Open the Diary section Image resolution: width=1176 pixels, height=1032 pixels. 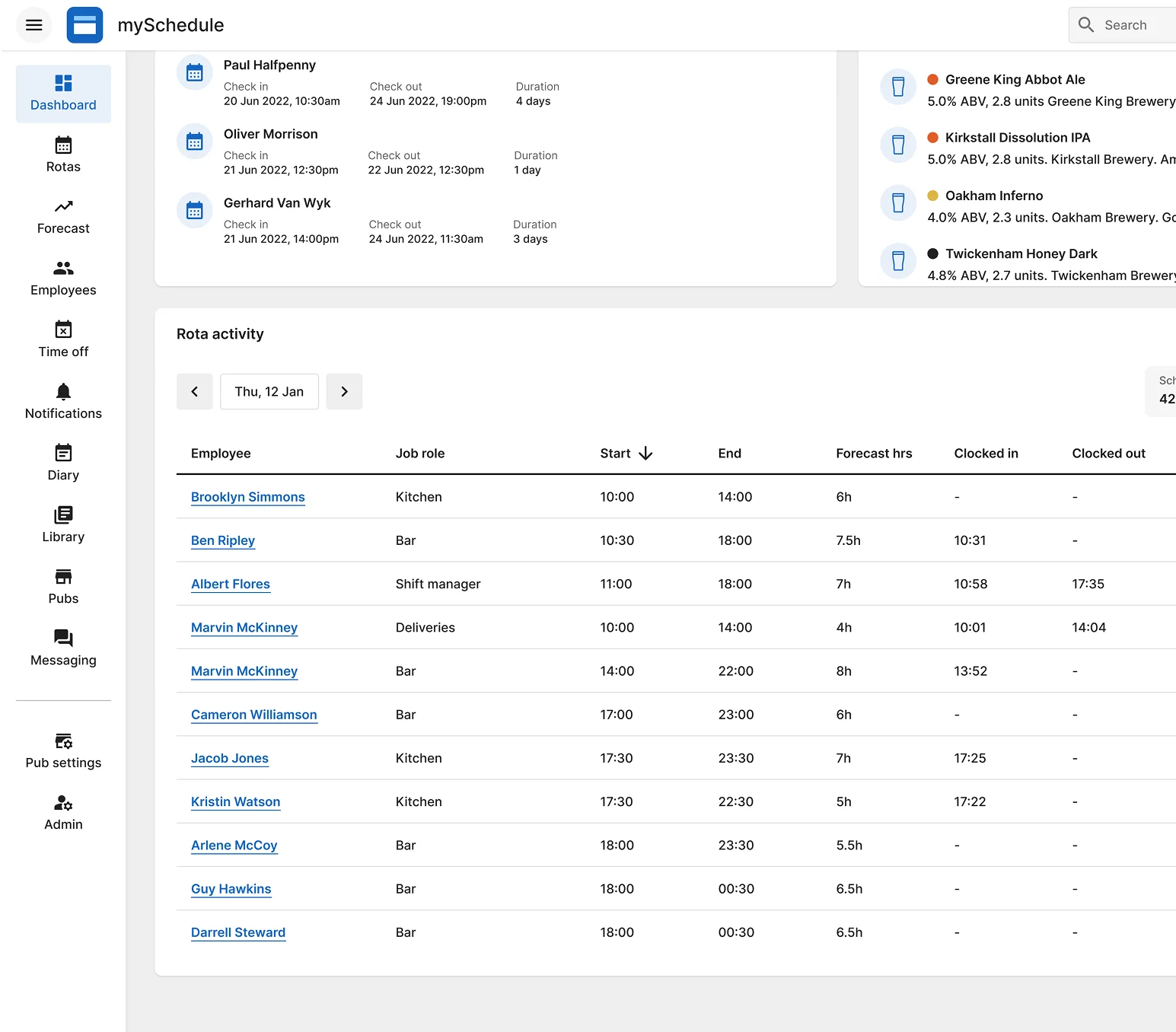tap(63, 463)
